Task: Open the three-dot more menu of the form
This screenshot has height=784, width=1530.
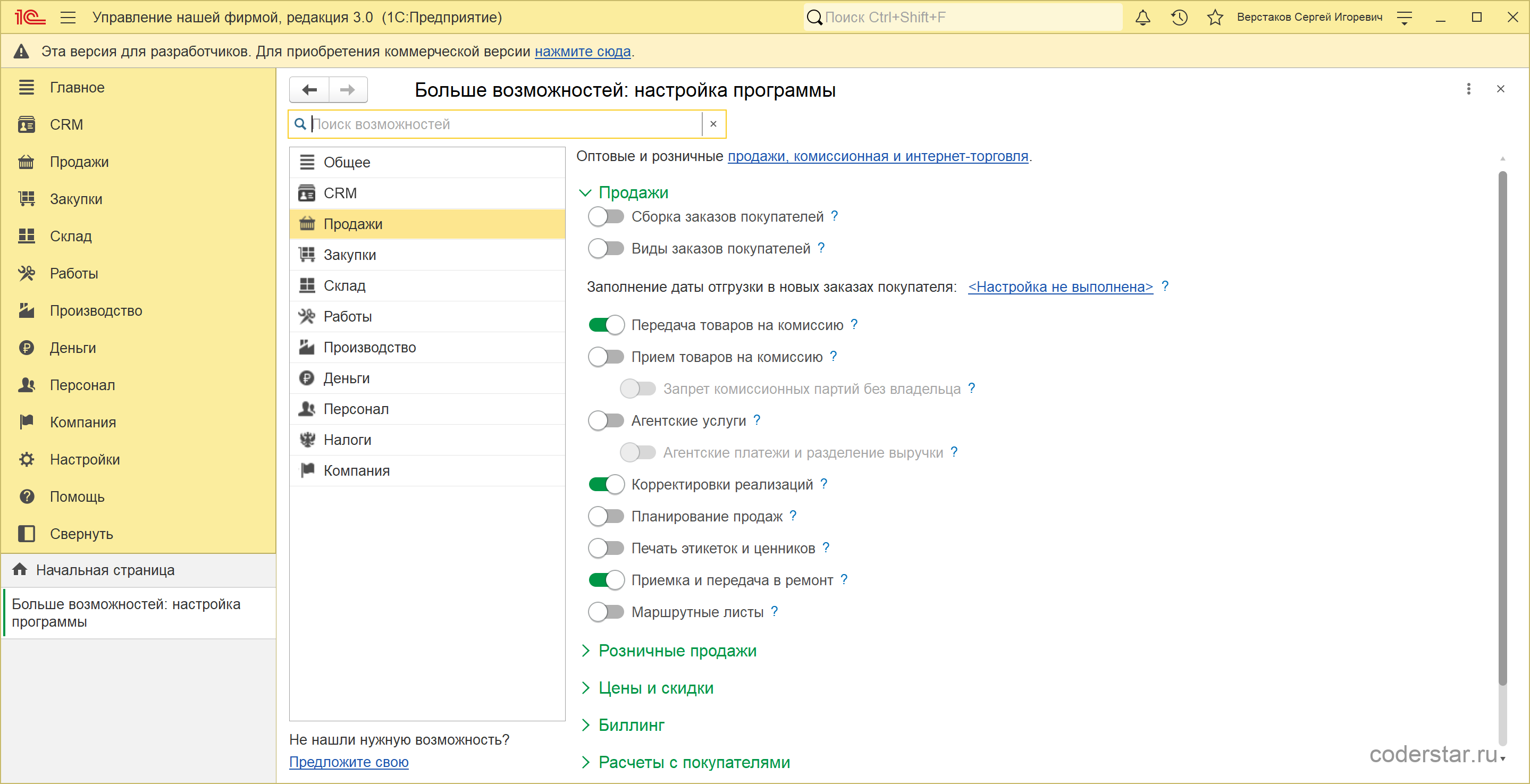Action: coord(1469,89)
